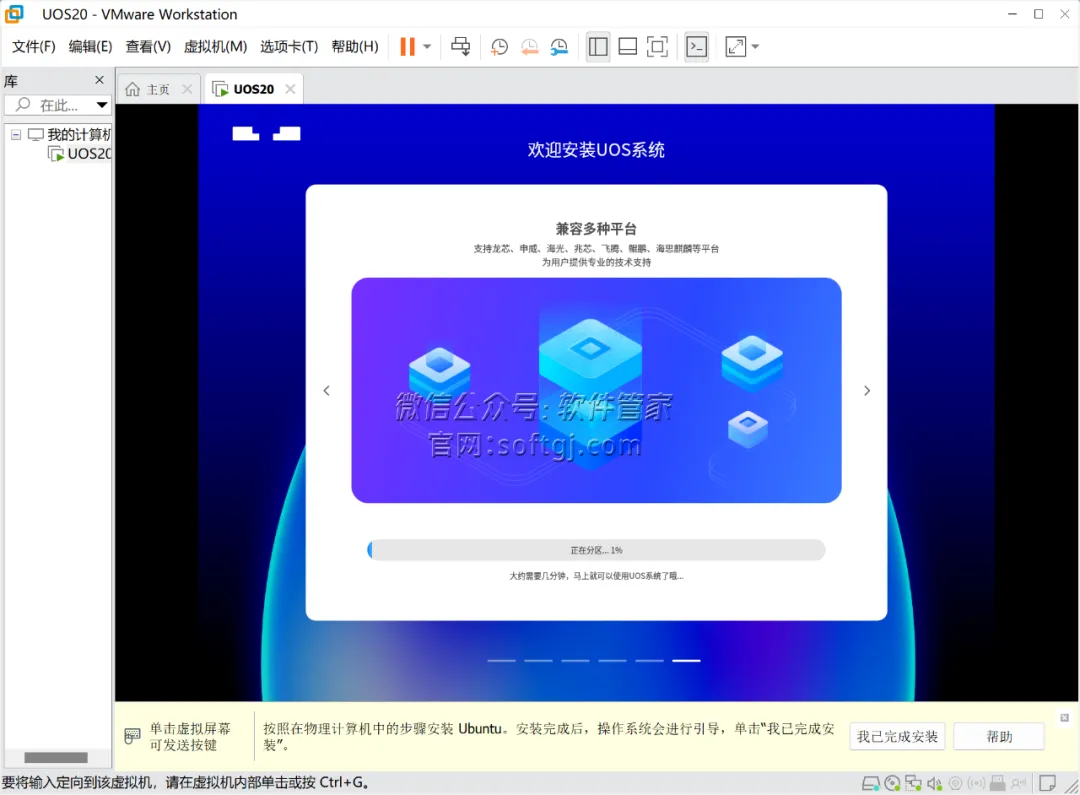Image resolution: width=1080 pixels, height=795 pixels.
Task: Open the message log note icon
Action: tap(1047, 783)
